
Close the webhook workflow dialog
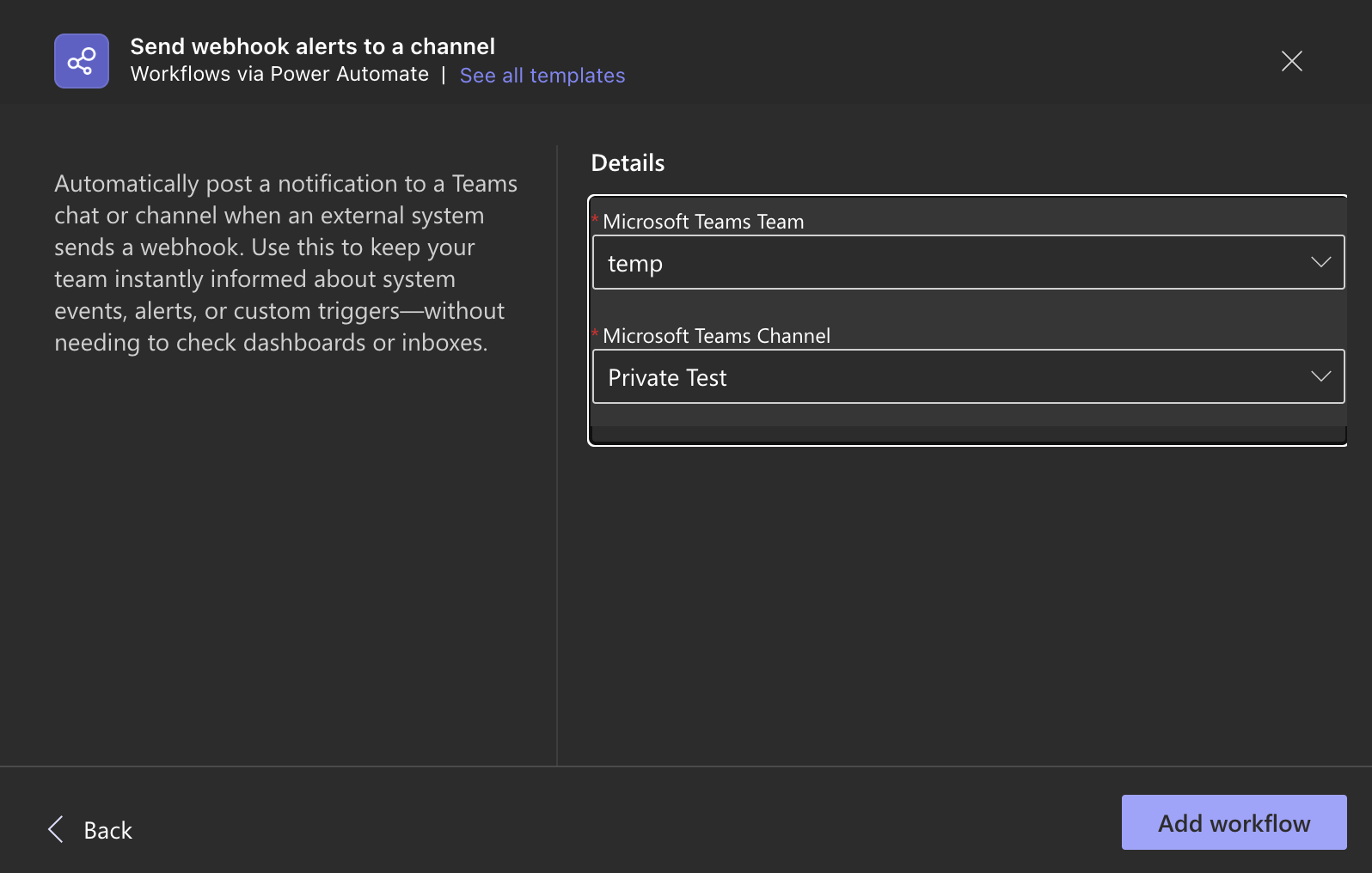click(x=1291, y=61)
